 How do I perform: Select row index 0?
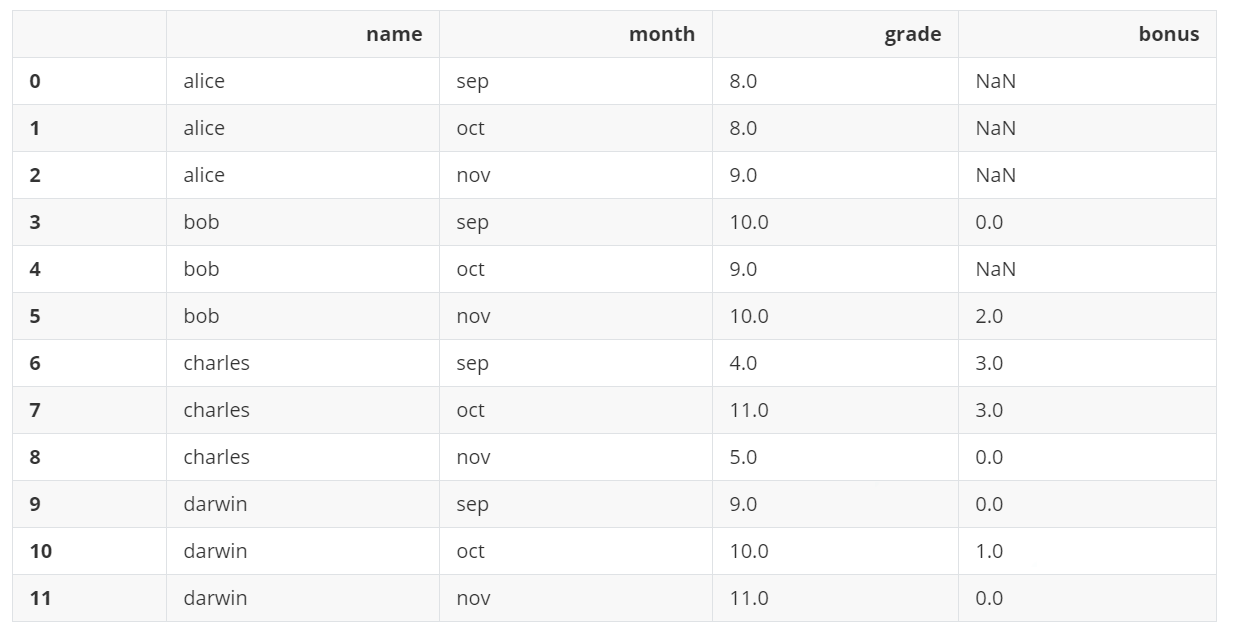pyautogui.click(x=35, y=81)
